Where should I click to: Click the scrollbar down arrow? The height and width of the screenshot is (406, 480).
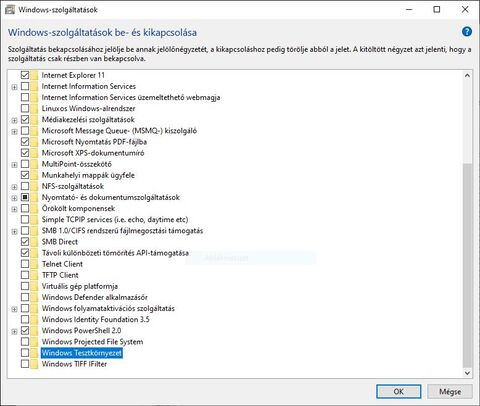tap(467, 373)
